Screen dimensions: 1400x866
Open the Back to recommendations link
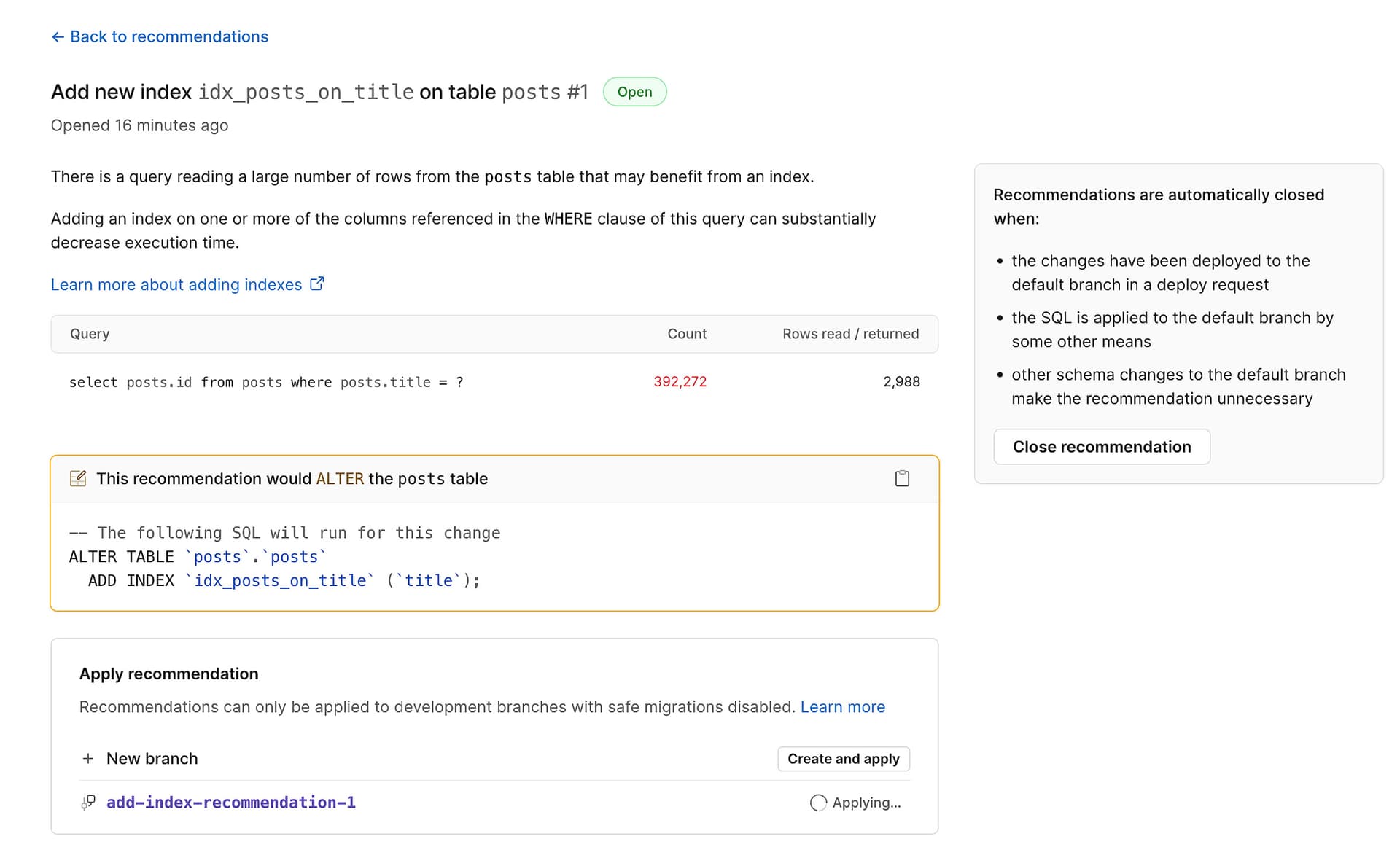click(168, 36)
